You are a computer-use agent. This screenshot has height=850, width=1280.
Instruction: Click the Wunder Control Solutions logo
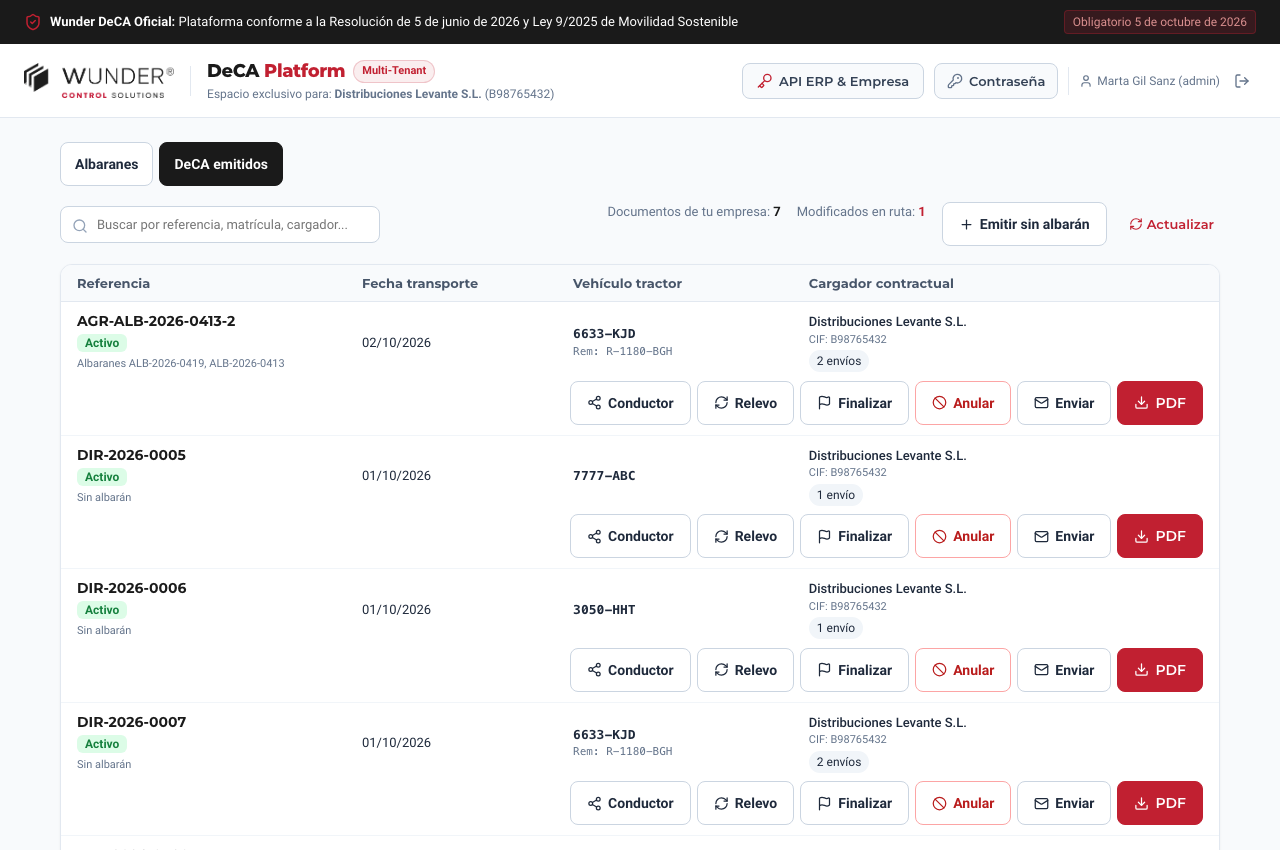(x=99, y=81)
